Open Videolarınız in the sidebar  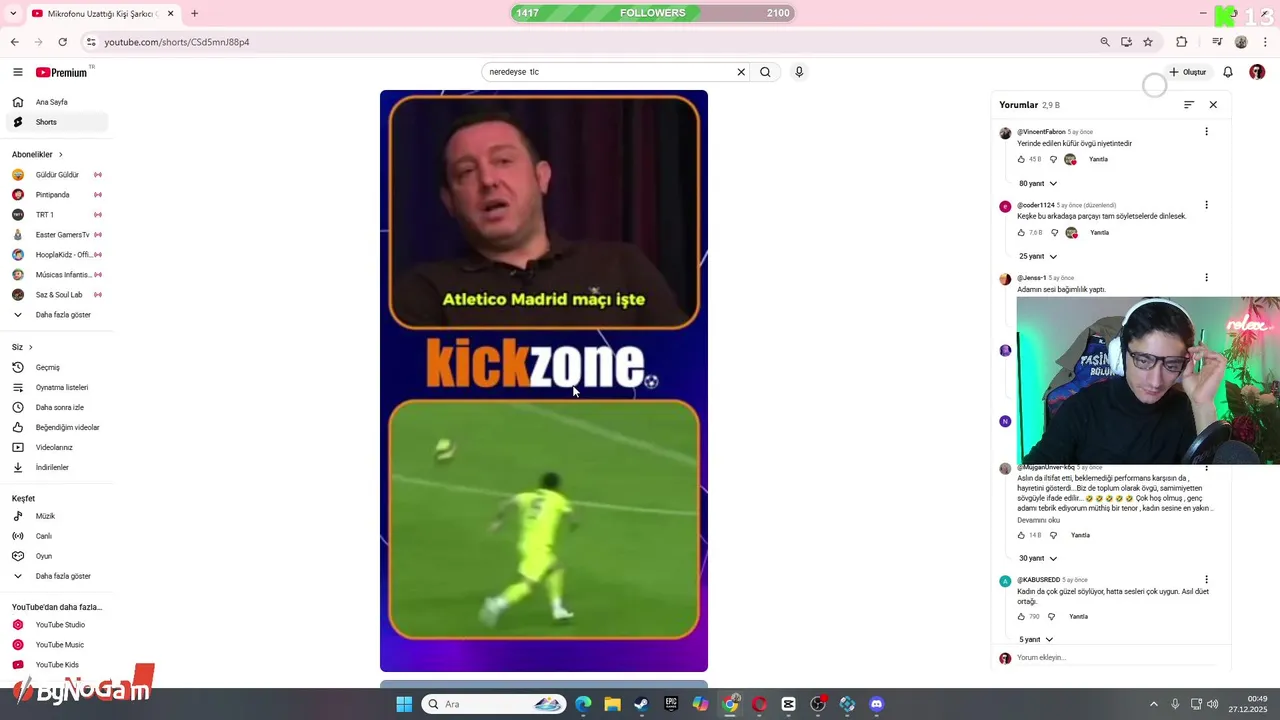[56, 447]
